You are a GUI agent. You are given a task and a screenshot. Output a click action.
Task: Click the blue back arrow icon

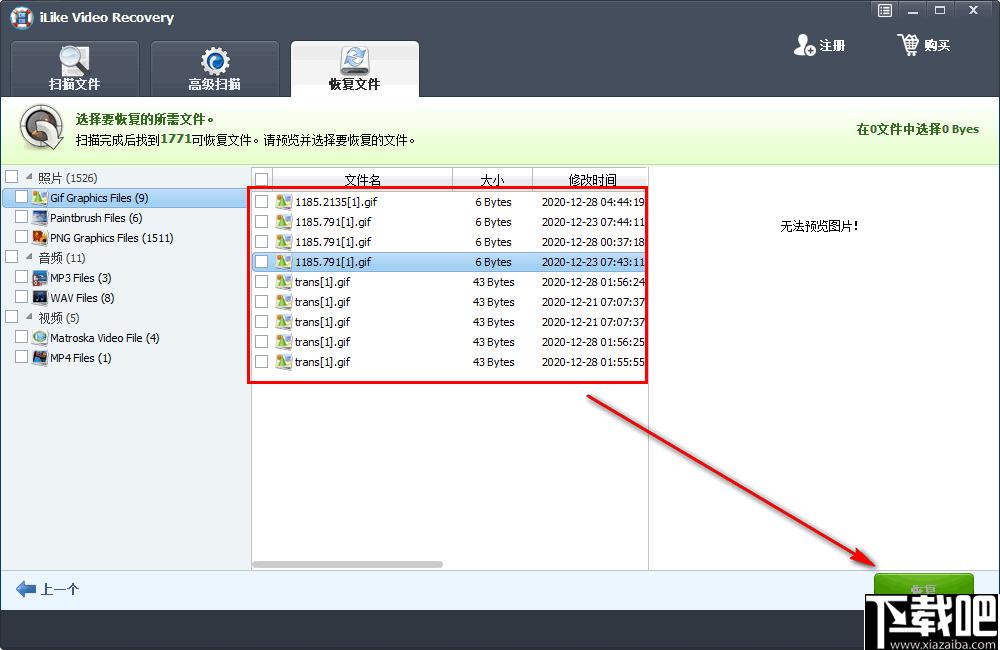click(26, 589)
